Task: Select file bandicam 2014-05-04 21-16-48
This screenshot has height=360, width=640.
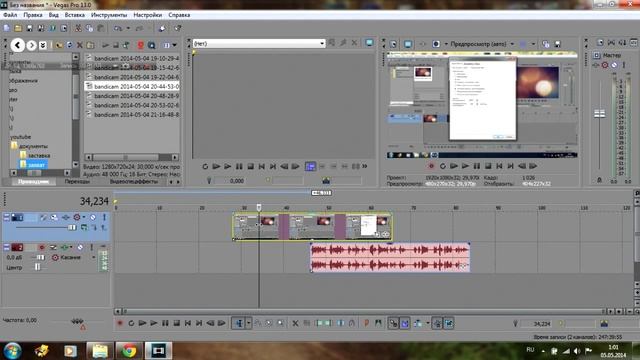Action: [x=133, y=115]
